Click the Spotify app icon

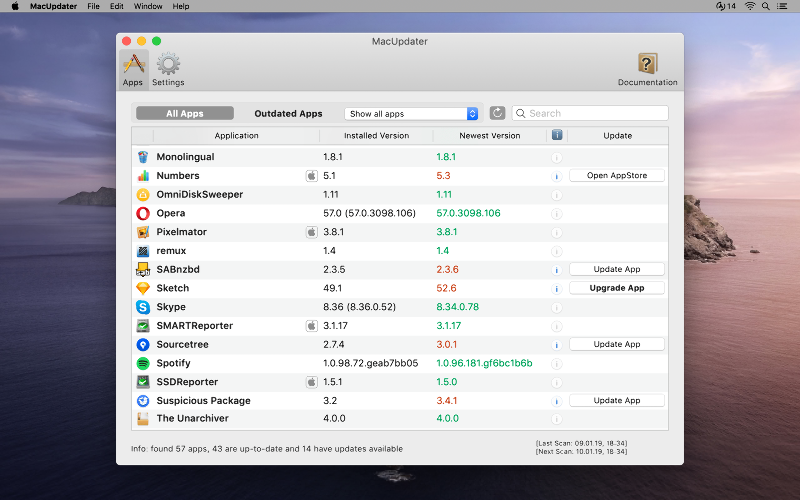143,363
